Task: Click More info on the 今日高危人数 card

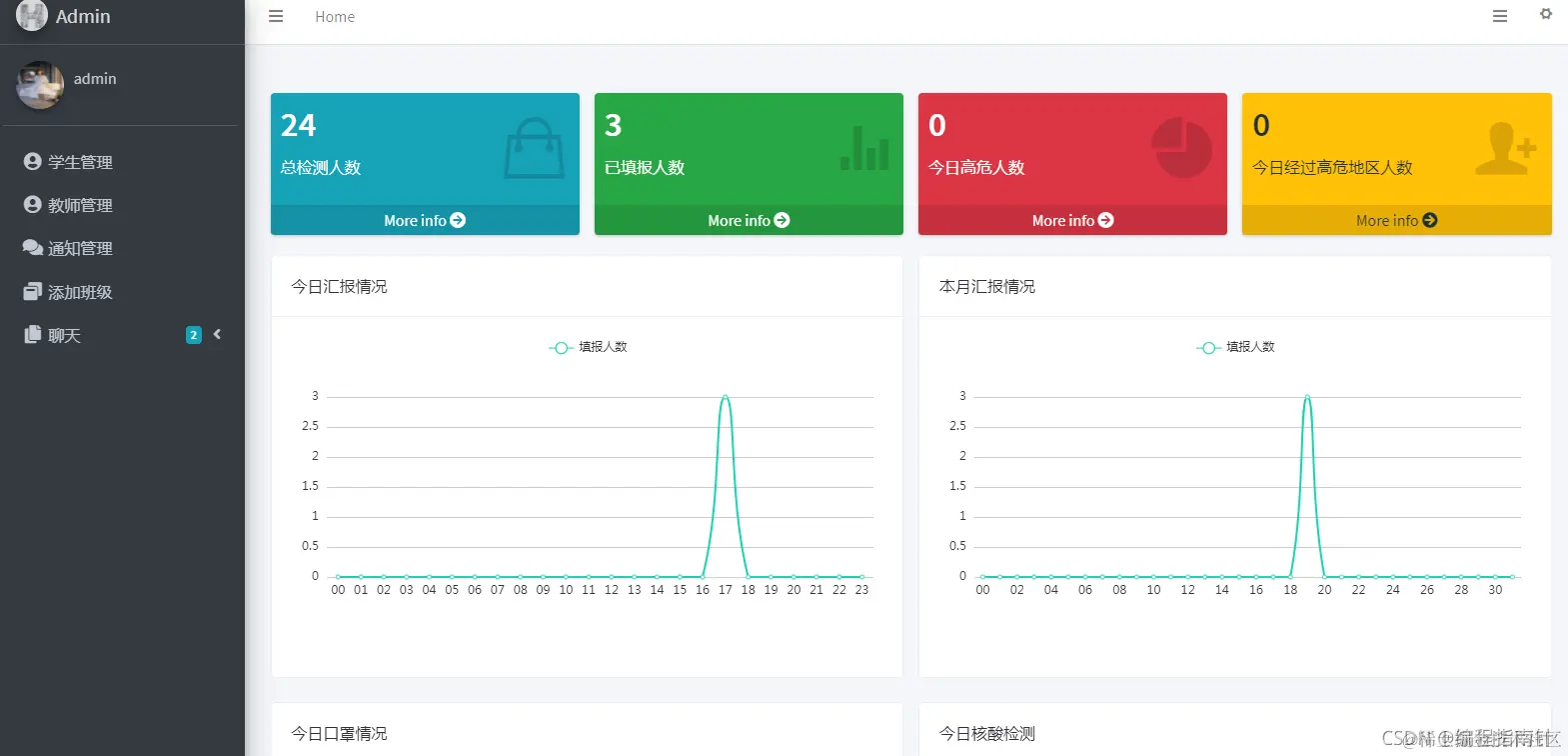Action: tap(1072, 220)
